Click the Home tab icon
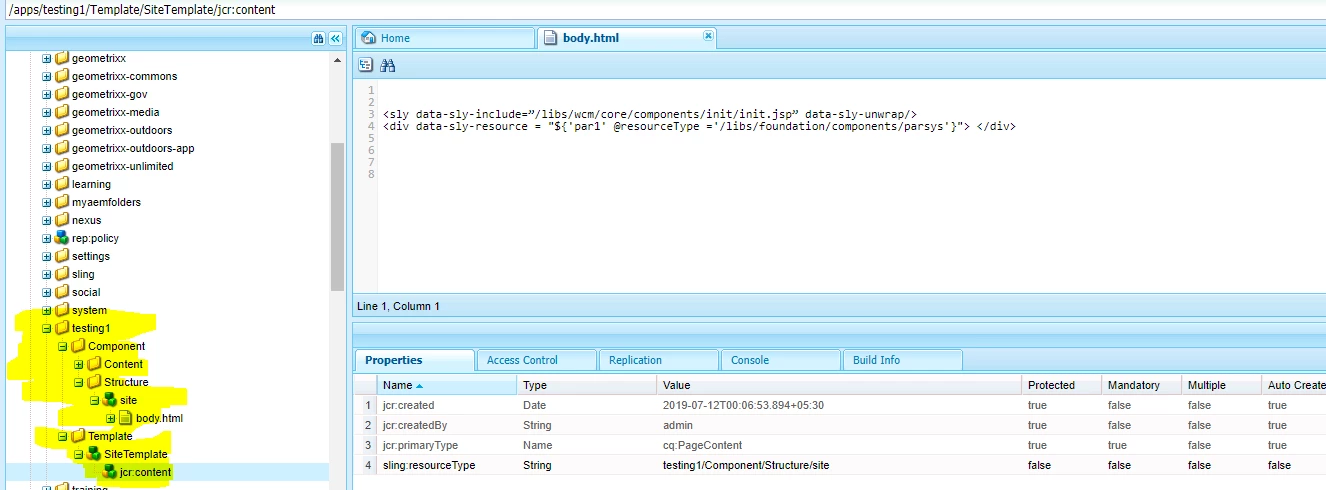The image size is (1326, 490). coord(368,38)
